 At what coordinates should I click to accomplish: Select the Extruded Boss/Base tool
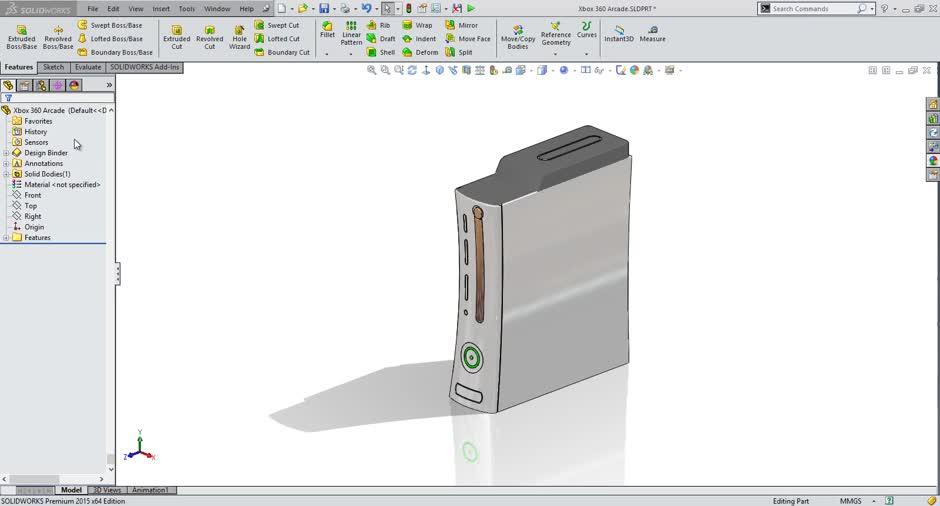point(22,37)
